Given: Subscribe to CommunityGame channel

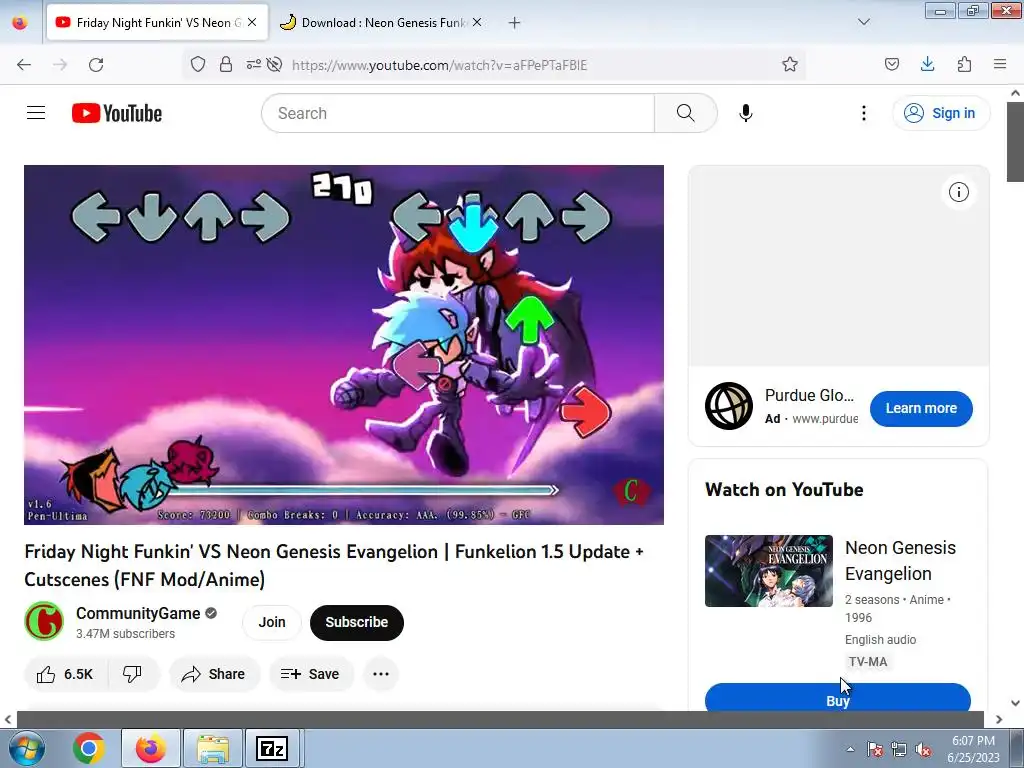Looking at the screenshot, I should coord(357,622).
